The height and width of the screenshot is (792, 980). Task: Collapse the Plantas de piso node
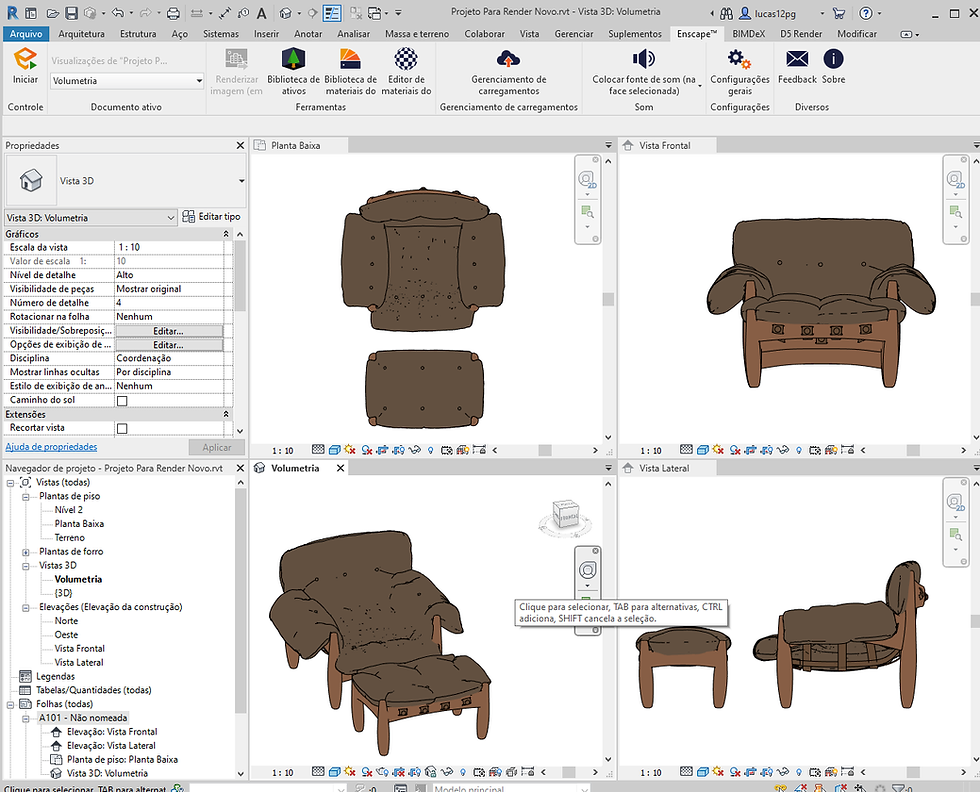tap(26, 497)
